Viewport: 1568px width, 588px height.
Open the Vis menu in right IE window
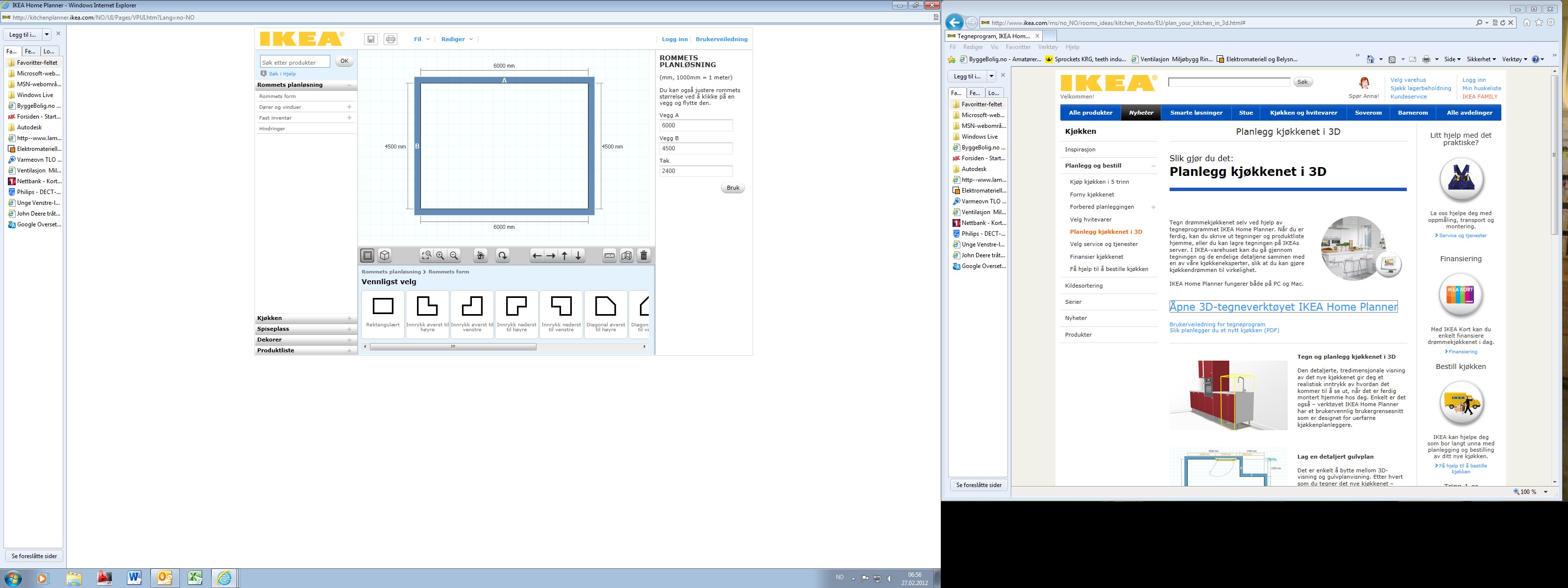click(x=994, y=47)
